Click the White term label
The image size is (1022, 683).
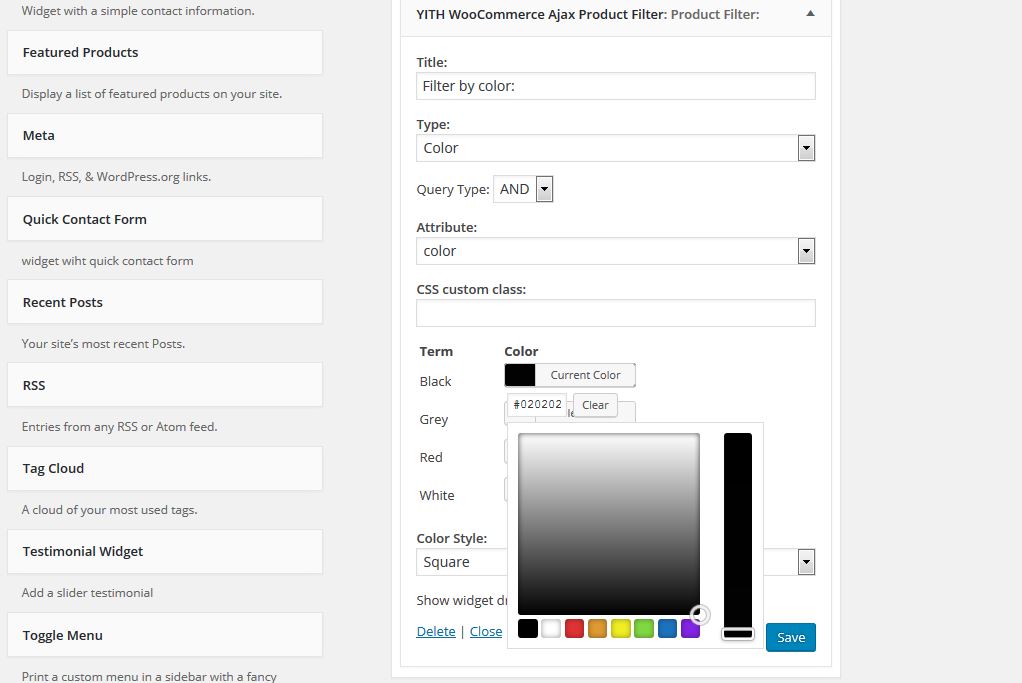coord(437,495)
